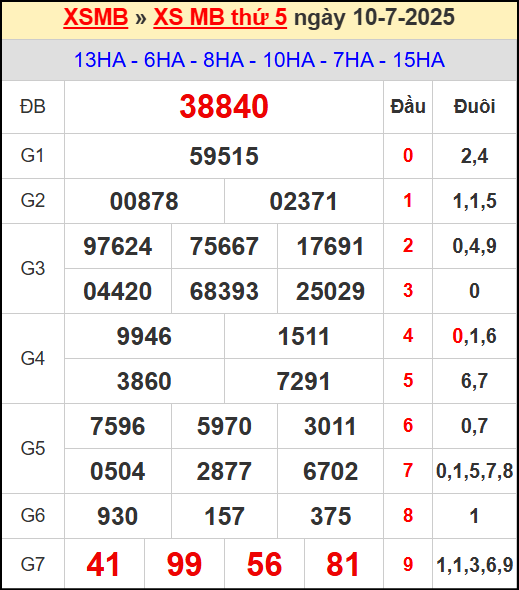Click the Đầu column header
The image size is (519, 590).
click(x=408, y=106)
